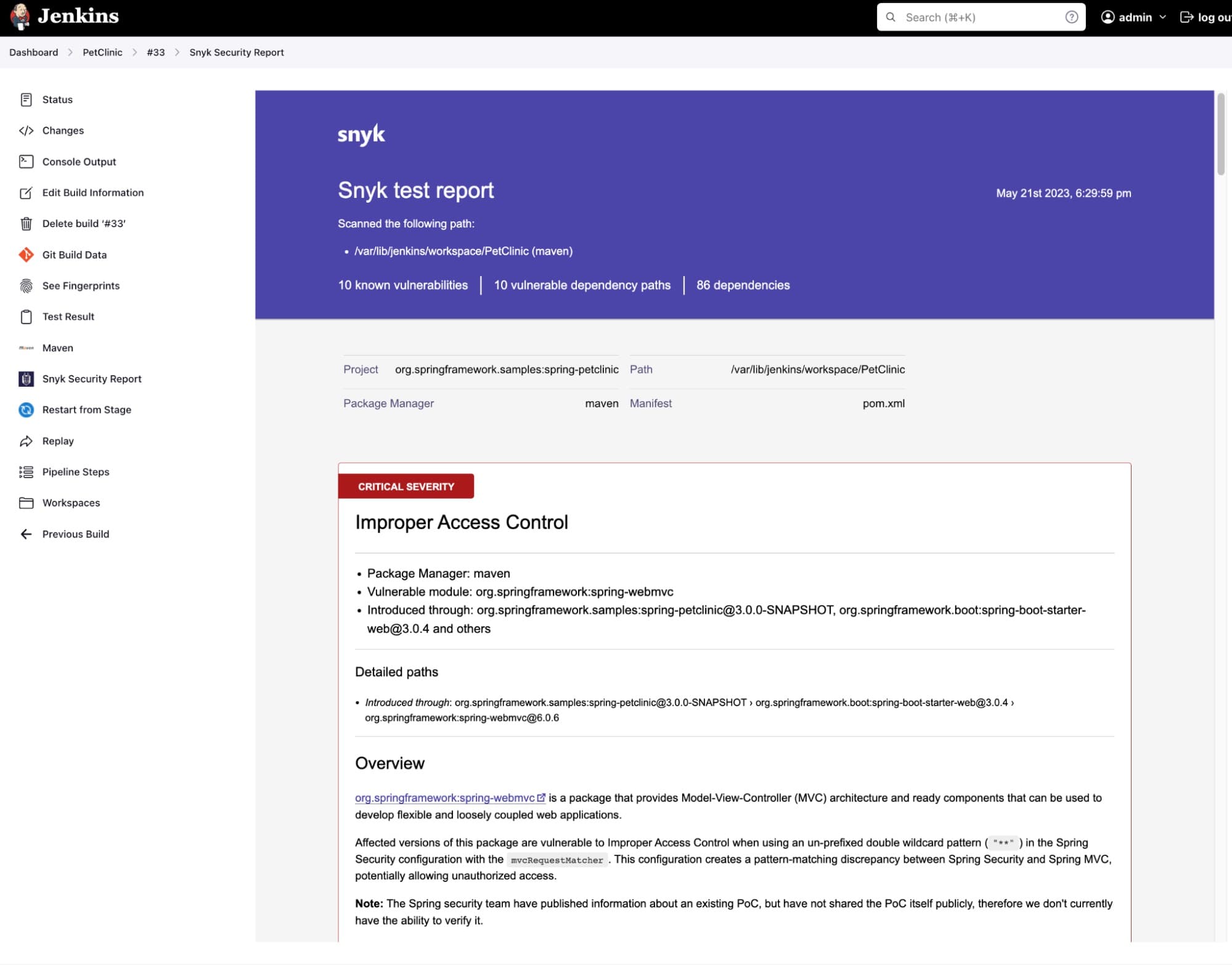Select the Snyk Security Report sidebar item
This screenshot has height=965, width=1232.
point(91,378)
